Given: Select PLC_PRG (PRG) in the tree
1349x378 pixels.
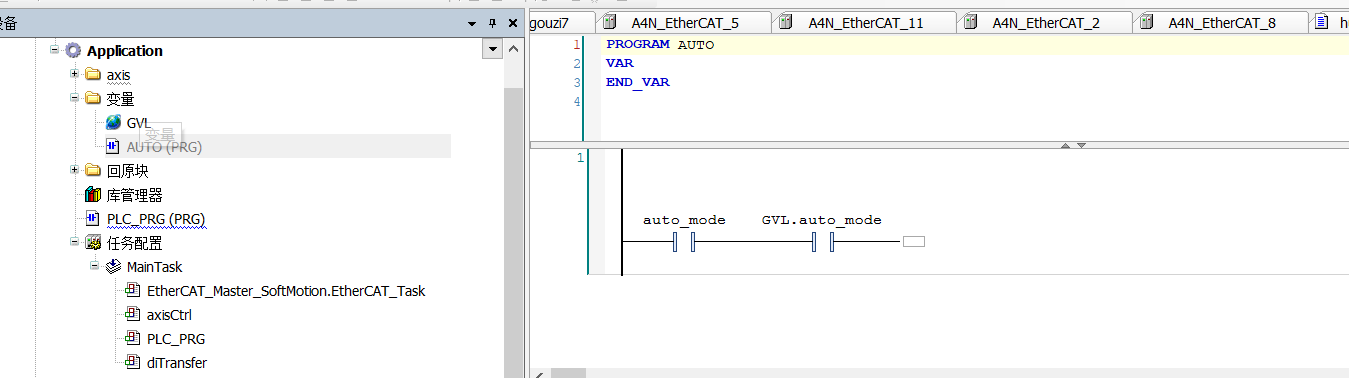Looking at the screenshot, I should point(156,219).
